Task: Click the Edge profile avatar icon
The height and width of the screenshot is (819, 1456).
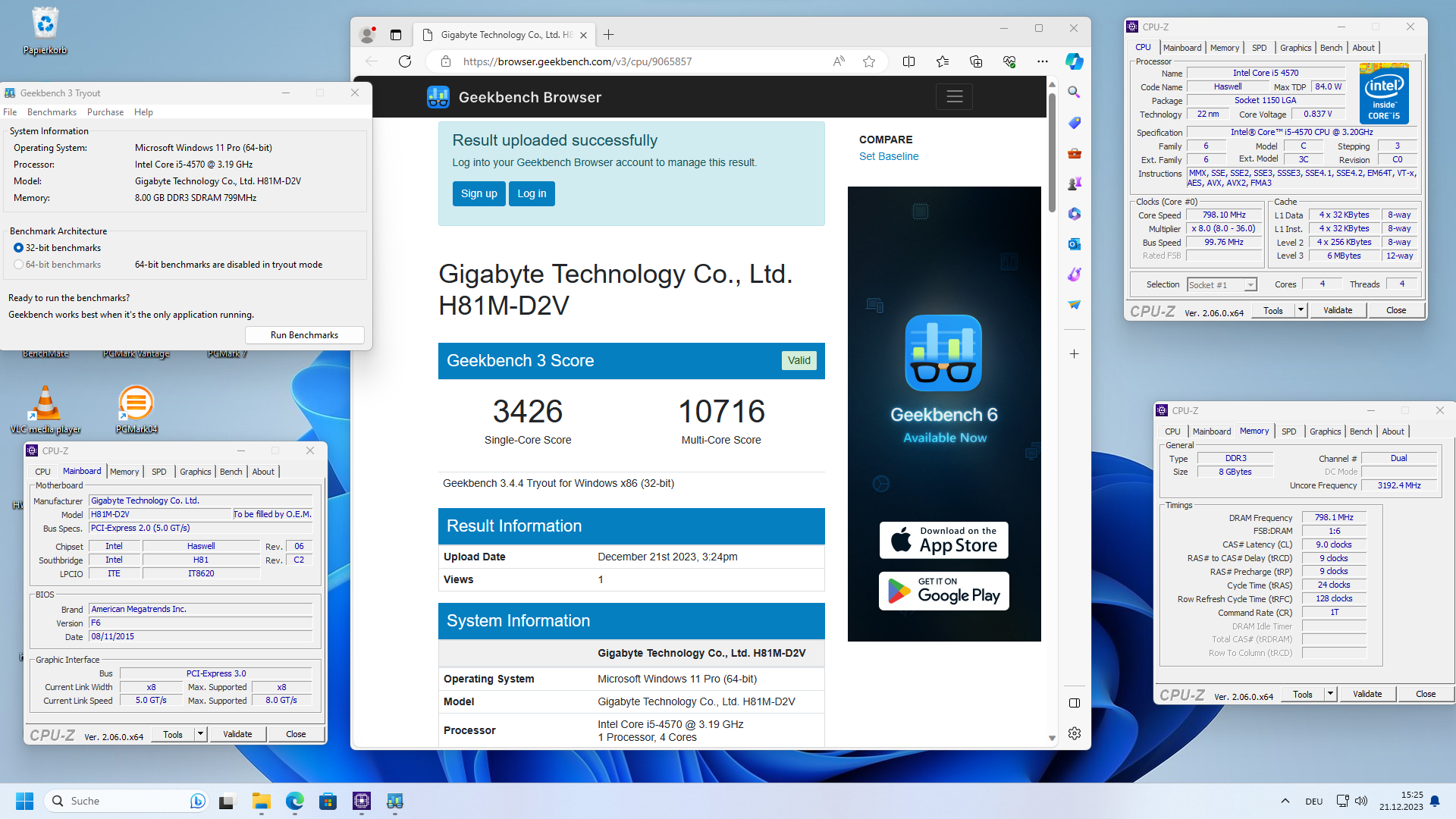Action: point(367,34)
